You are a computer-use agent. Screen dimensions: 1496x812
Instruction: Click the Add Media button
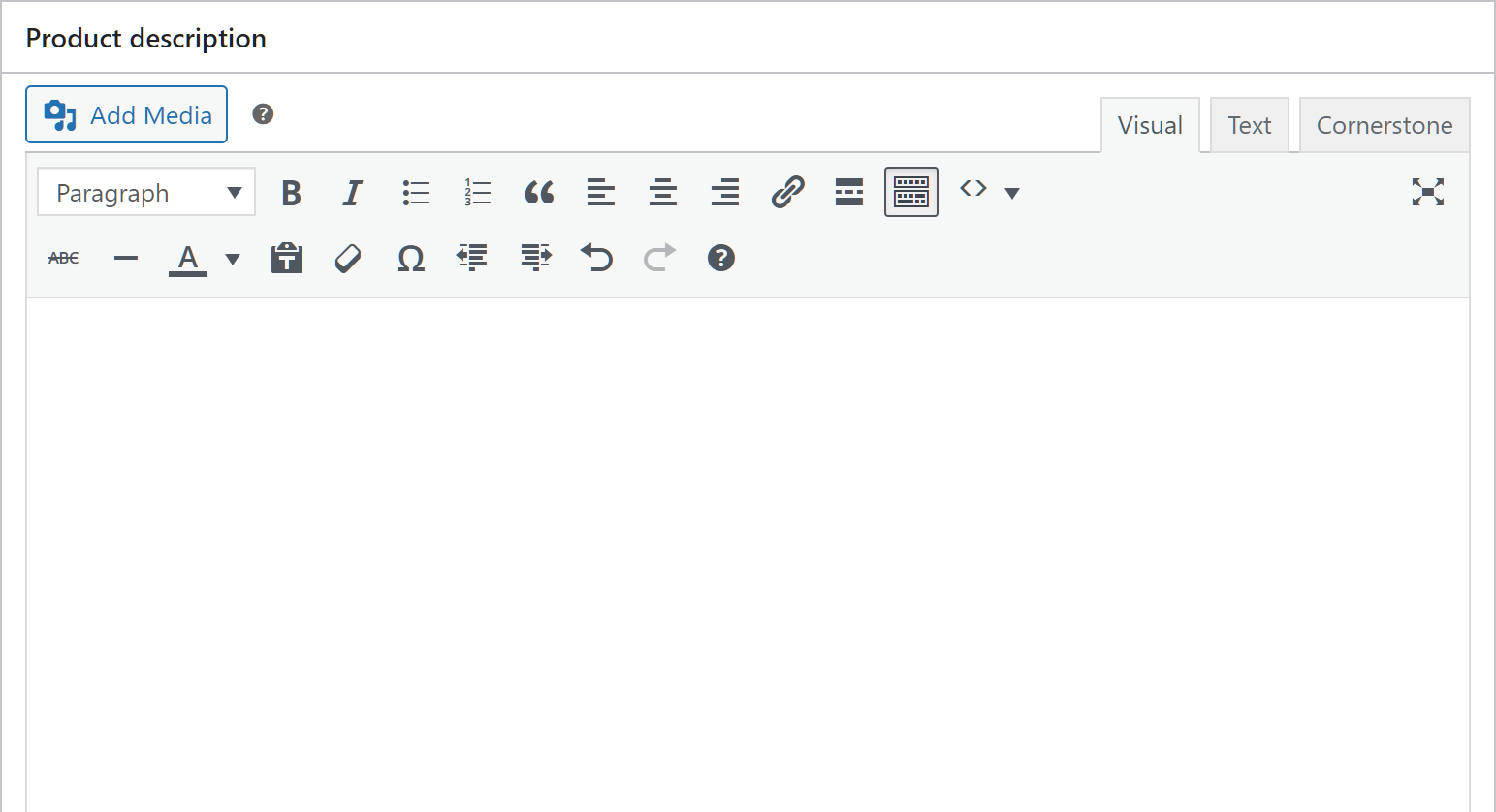(x=126, y=114)
